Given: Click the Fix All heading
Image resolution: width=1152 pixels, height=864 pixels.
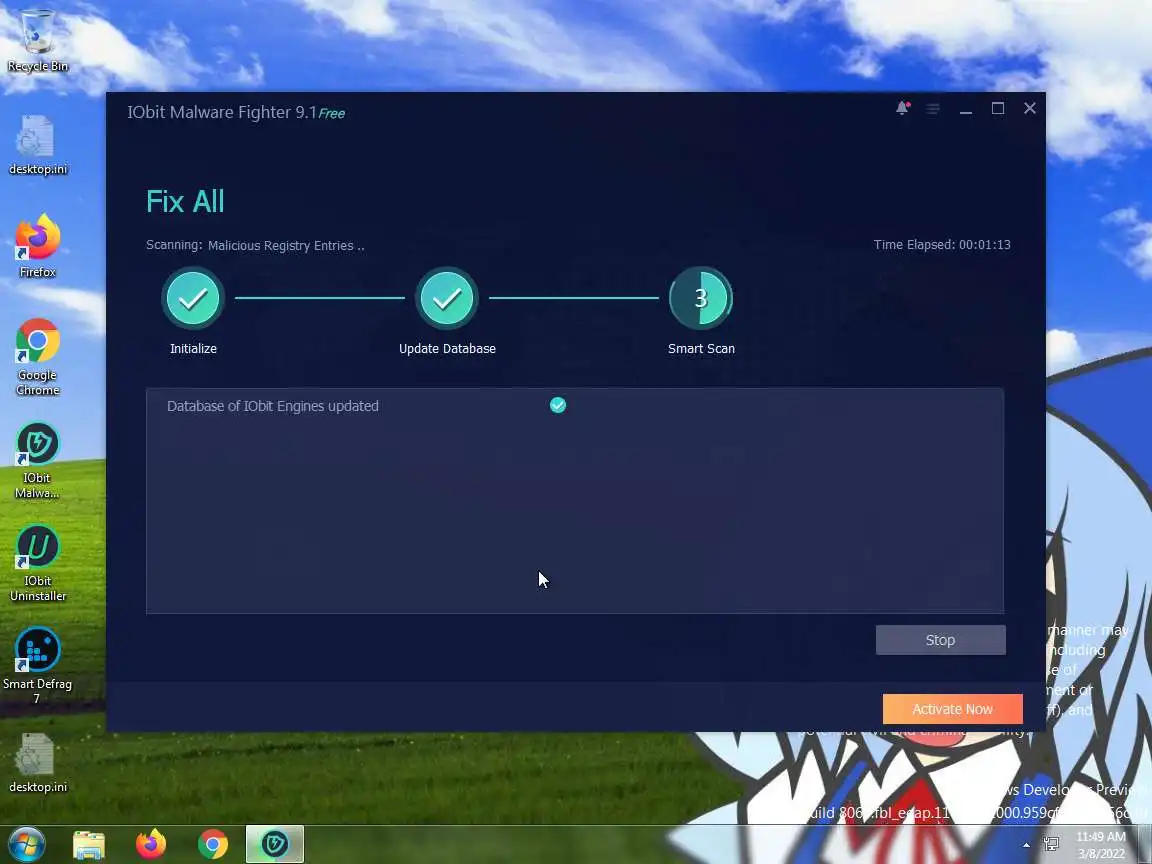Looking at the screenshot, I should tap(185, 201).
